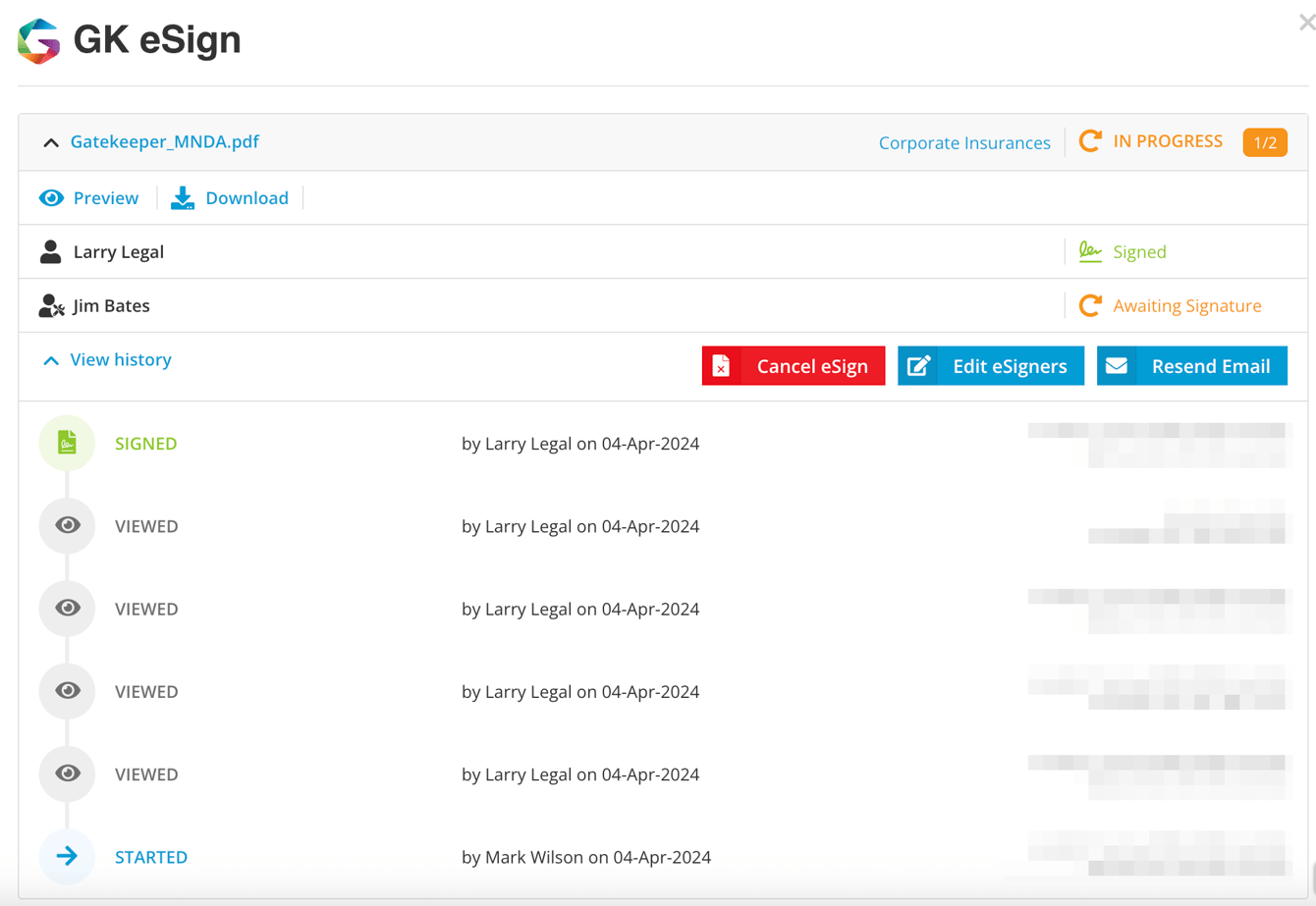Select the Larry Legal signer row
The width and height of the screenshot is (1316, 906).
click(x=118, y=250)
